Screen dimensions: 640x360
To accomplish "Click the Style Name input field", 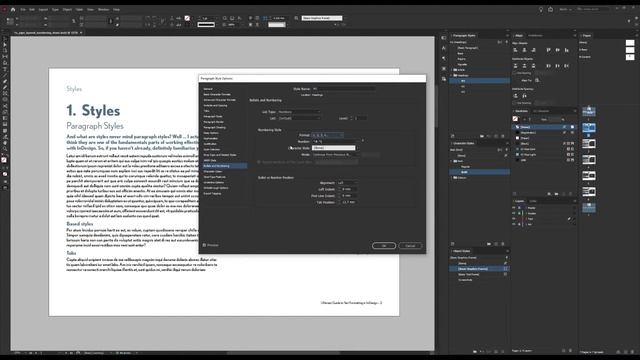I will coord(344,89).
